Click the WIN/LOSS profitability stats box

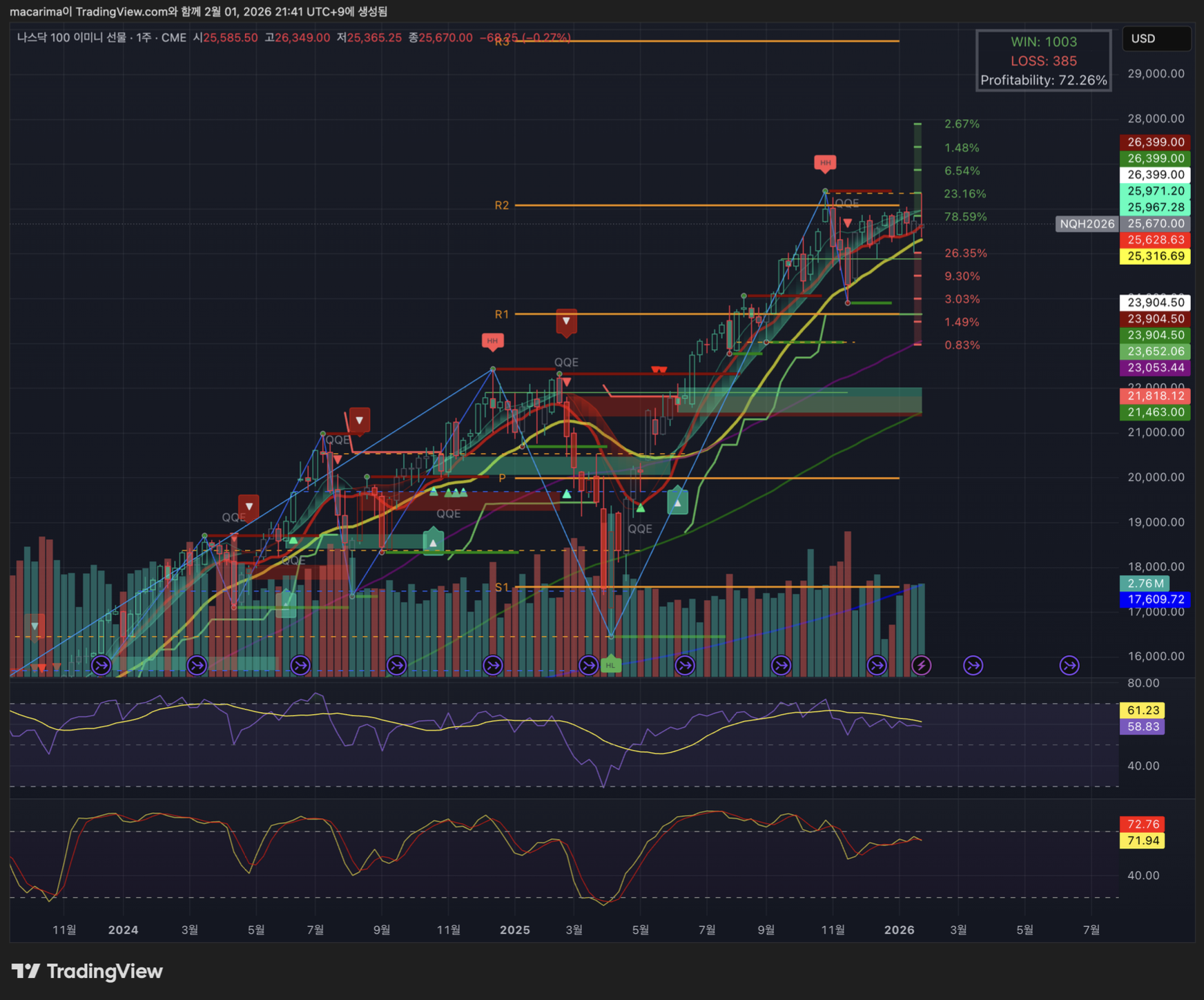[1043, 61]
